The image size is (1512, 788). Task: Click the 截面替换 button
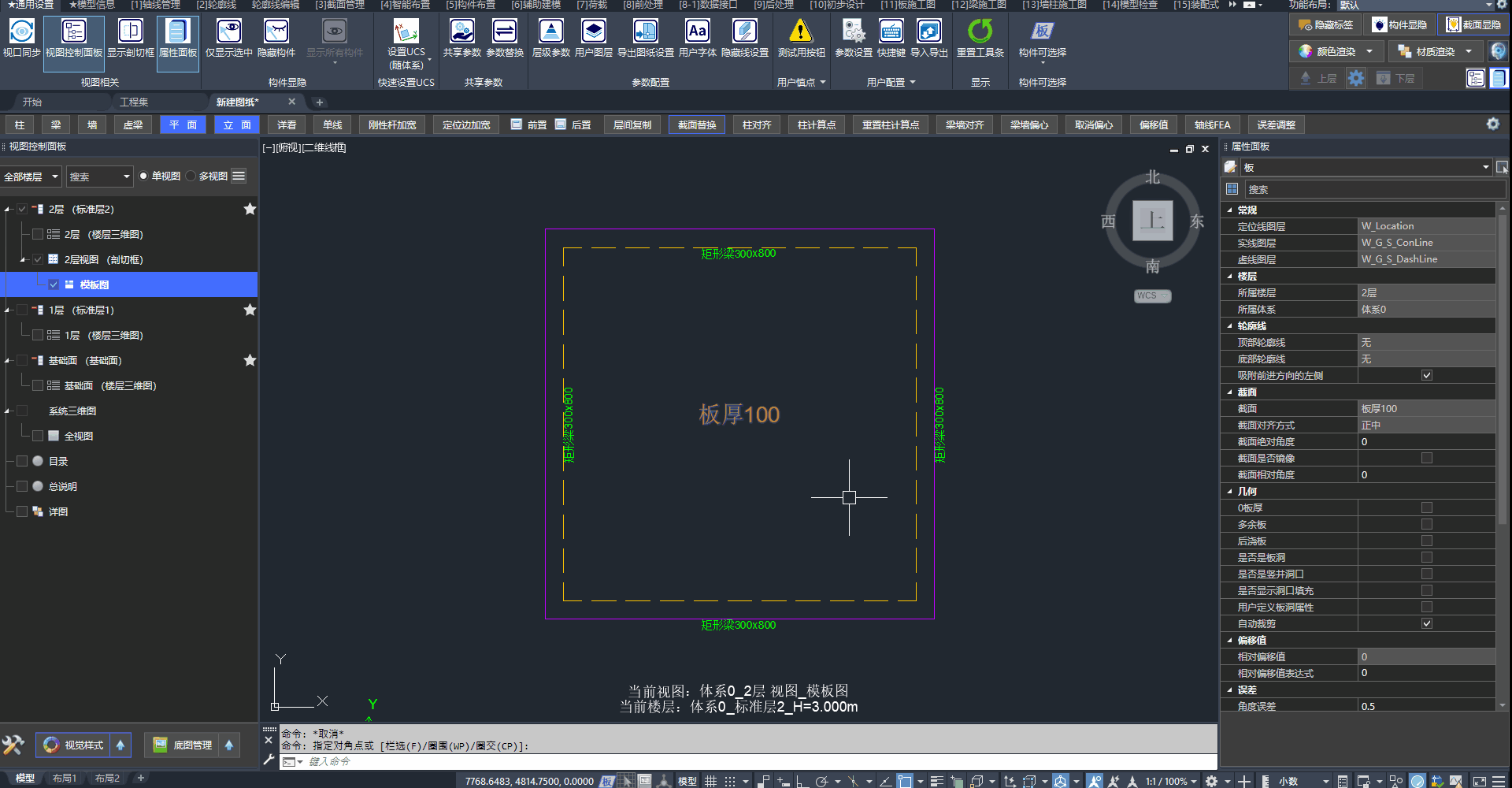coord(697,125)
